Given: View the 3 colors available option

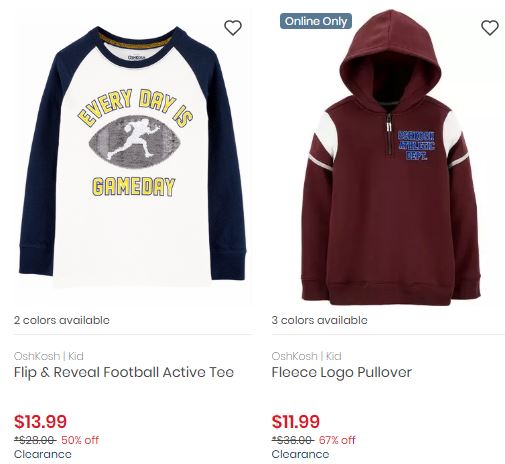Looking at the screenshot, I should tap(319, 320).
